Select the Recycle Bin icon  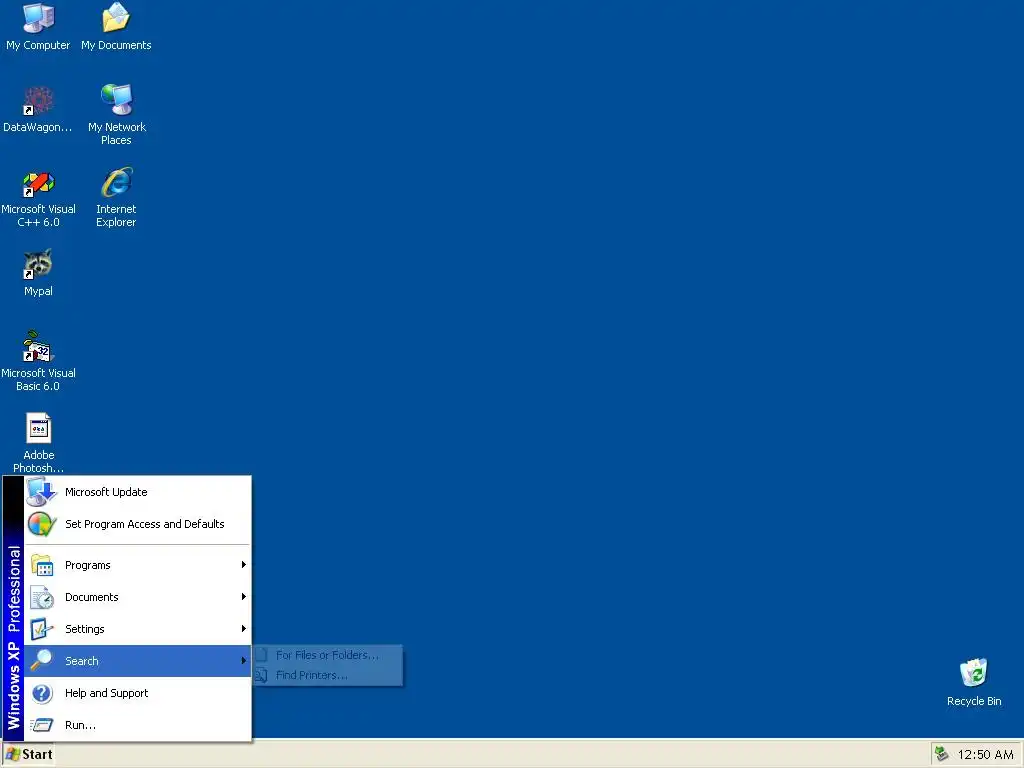coord(974,673)
